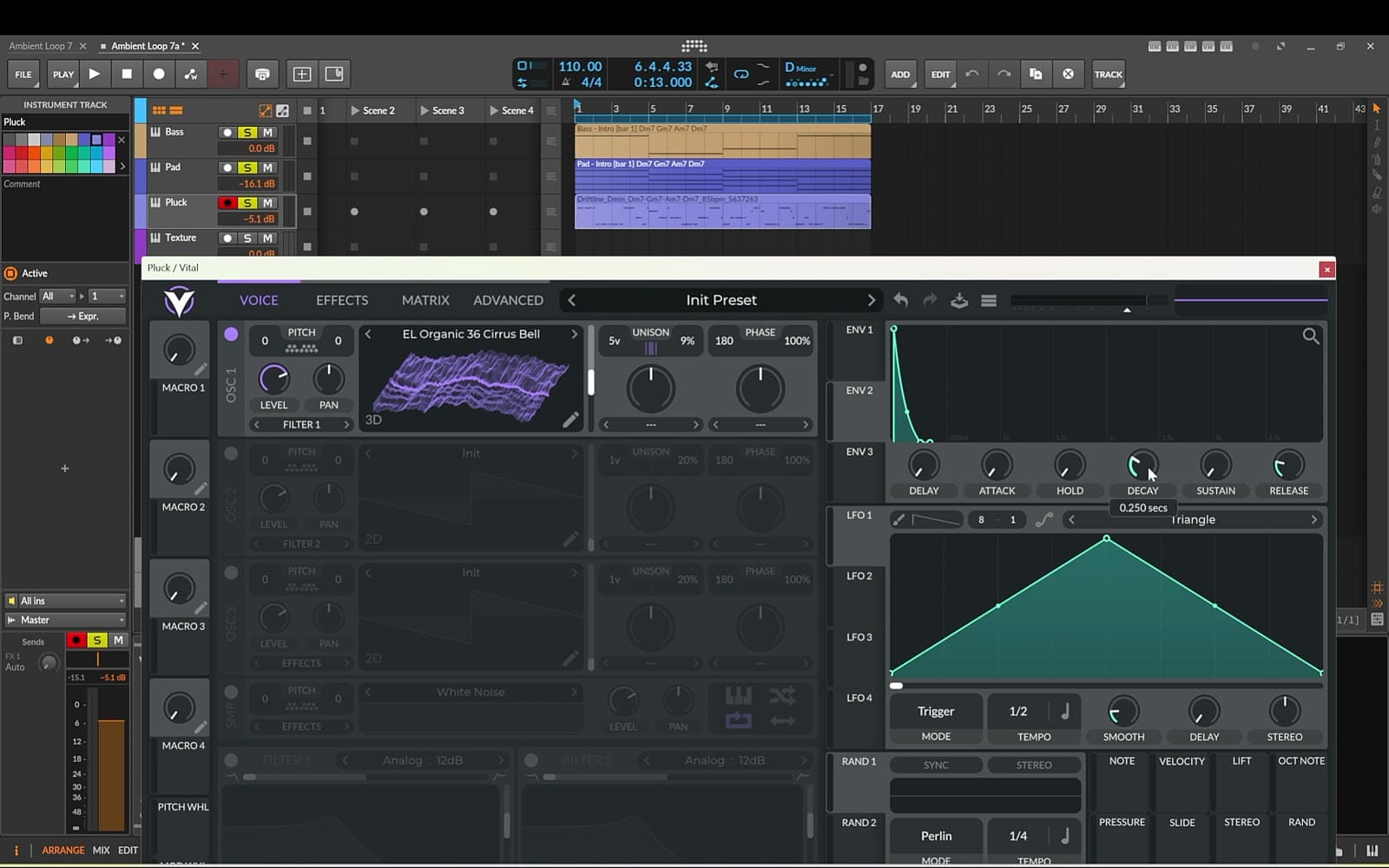Click the ENV 1 DECAY knob
Image resolution: width=1389 pixels, height=868 pixels.
pyautogui.click(x=1142, y=465)
